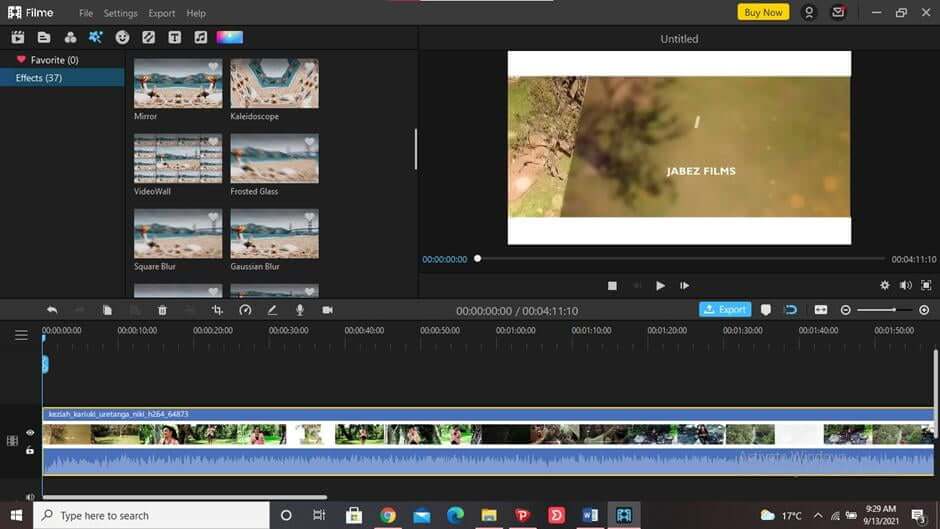Click the colorful gradient mode button
Screen dimensions: 940x529
point(230,37)
